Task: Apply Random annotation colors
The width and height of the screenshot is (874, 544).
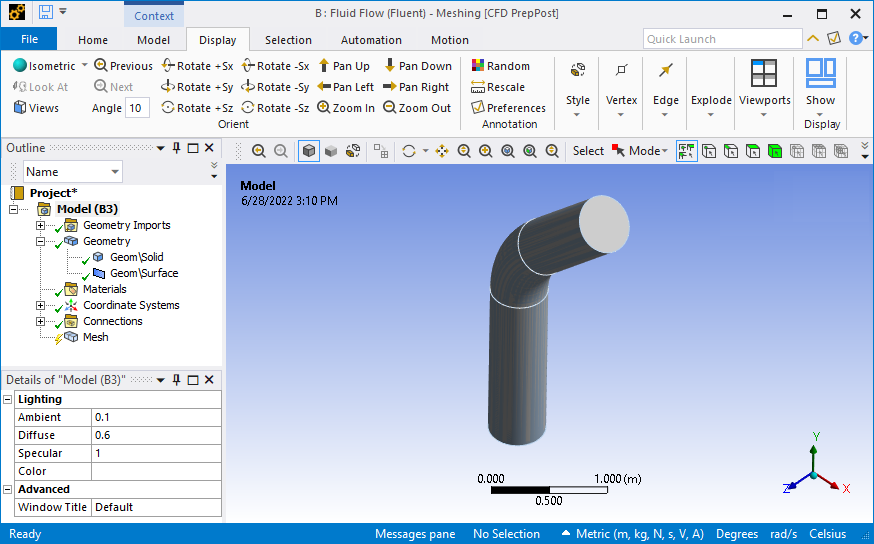Action: coord(500,66)
